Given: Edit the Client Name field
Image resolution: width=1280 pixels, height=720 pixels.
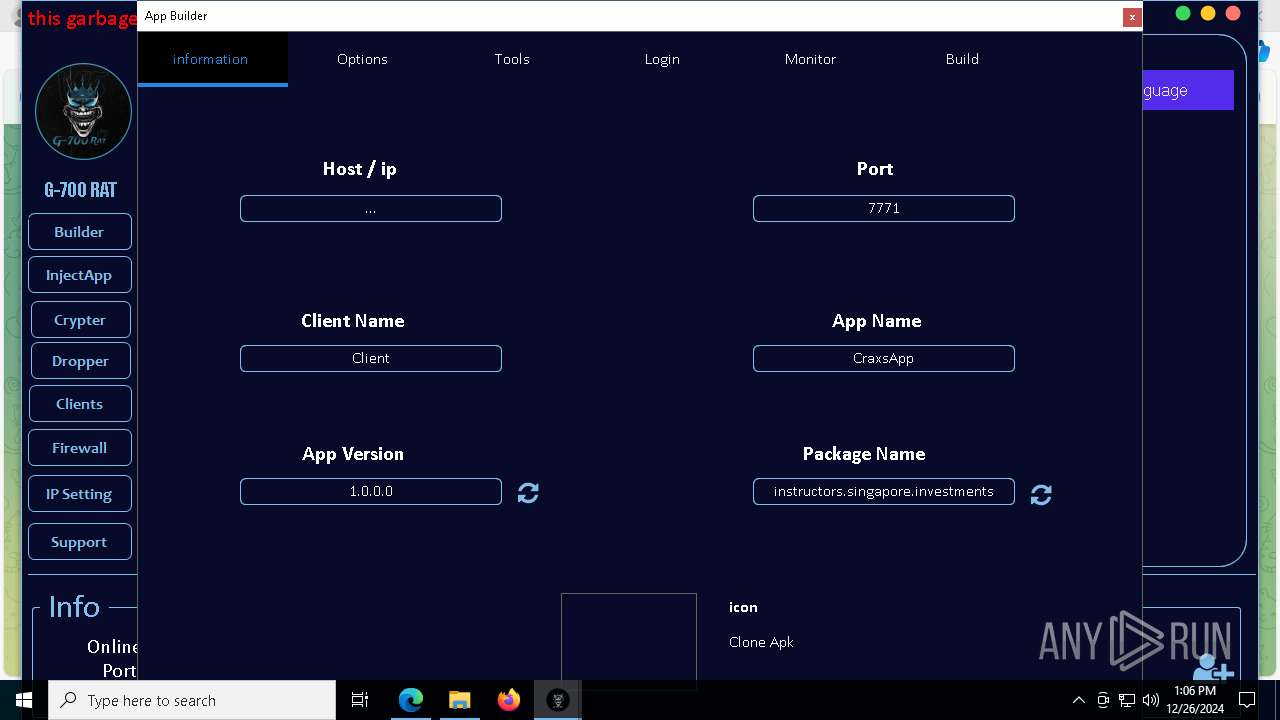Looking at the screenshot, I should tap(371, 359).
